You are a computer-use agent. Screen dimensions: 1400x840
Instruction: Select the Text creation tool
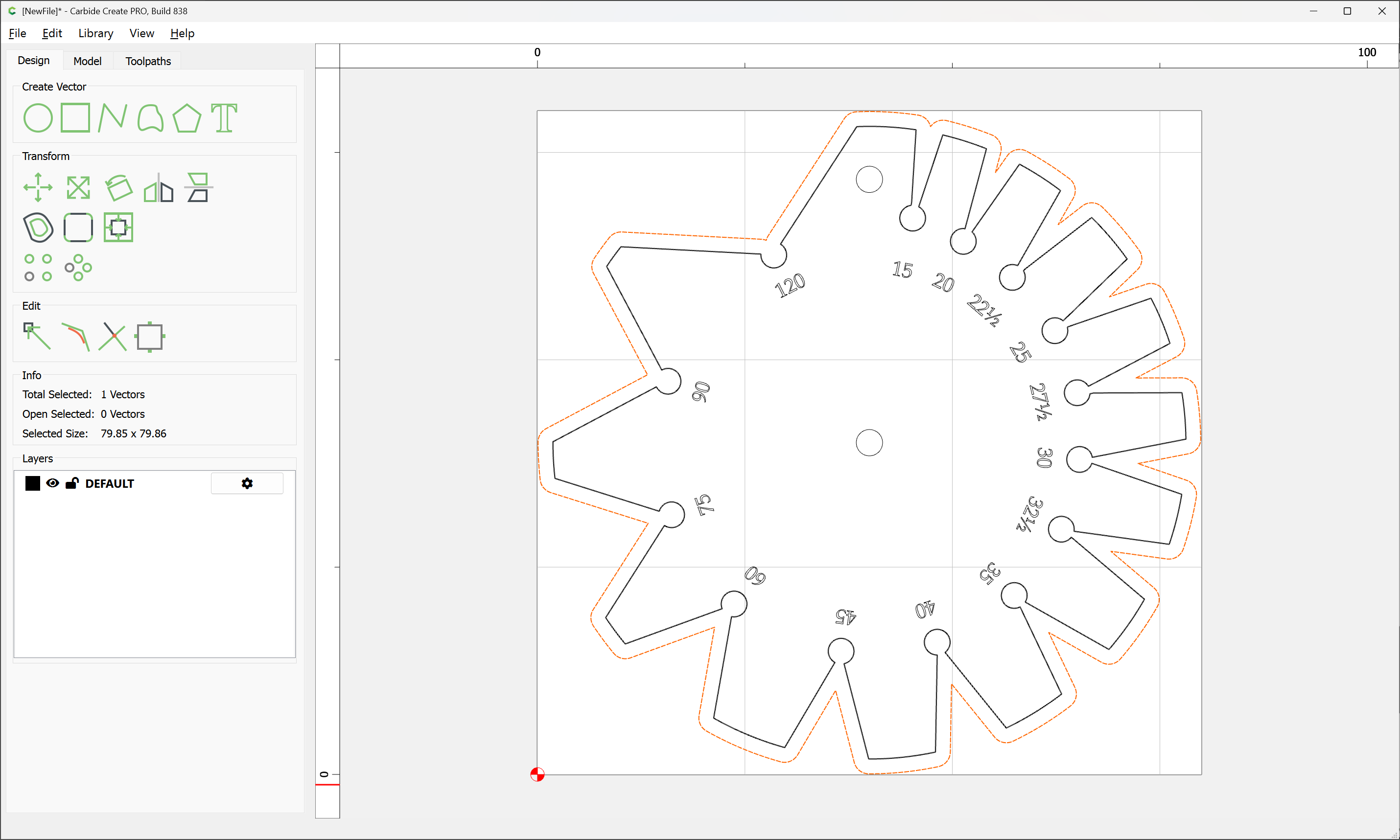click(224, 118)
